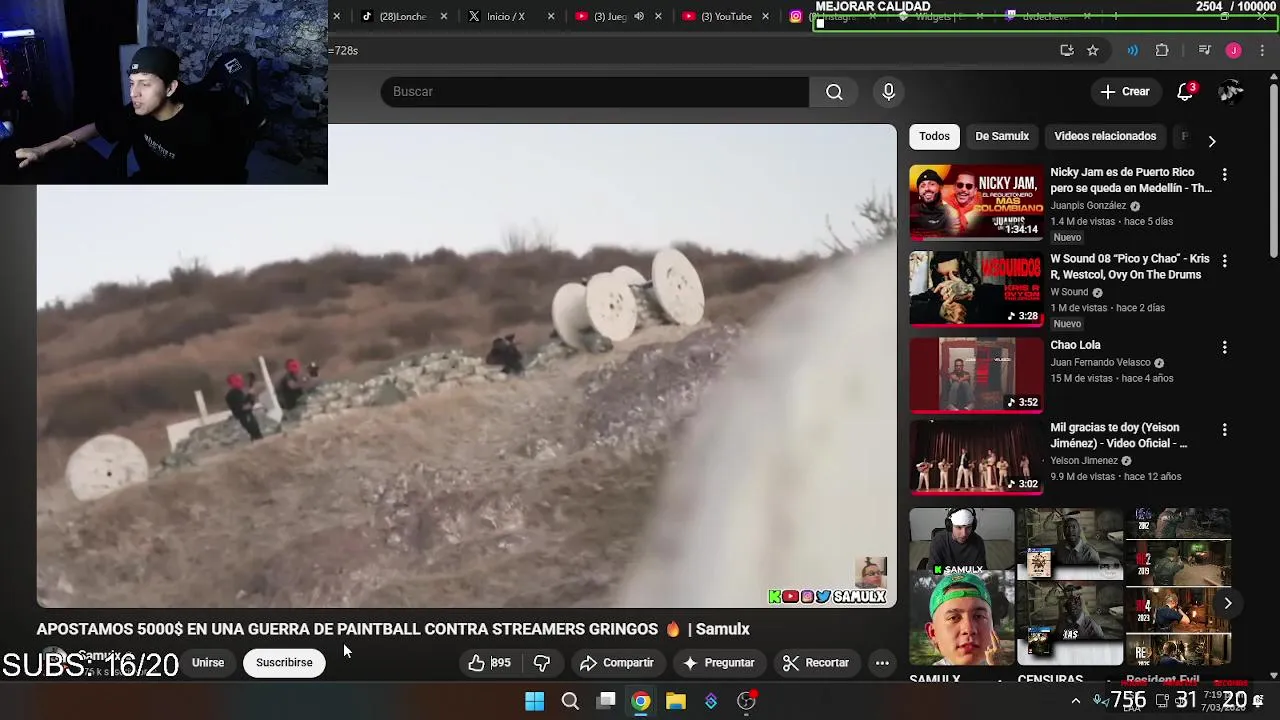
Task: Open the Chrome three-dot menu
Action: point(1262,50)
